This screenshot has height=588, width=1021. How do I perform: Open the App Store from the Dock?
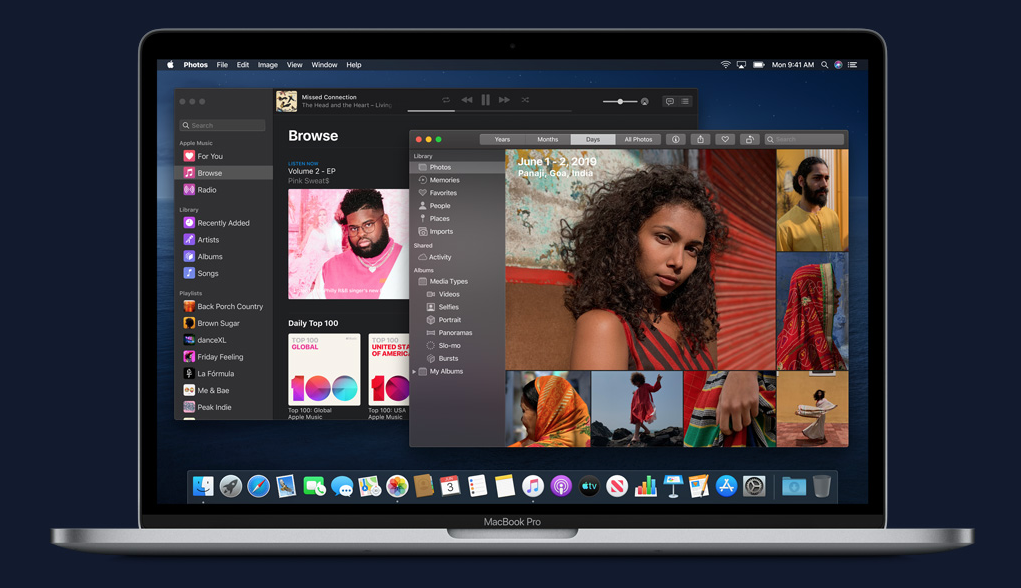[x=726, y=486]
